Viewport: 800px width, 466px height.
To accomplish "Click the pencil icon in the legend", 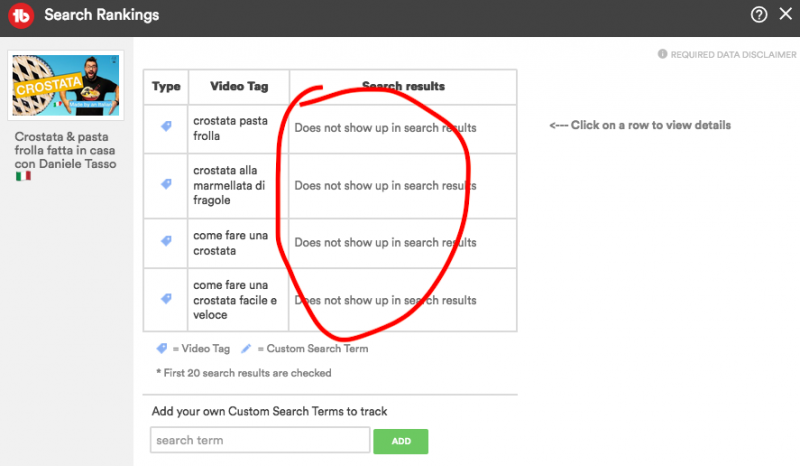I will (247, 349).
